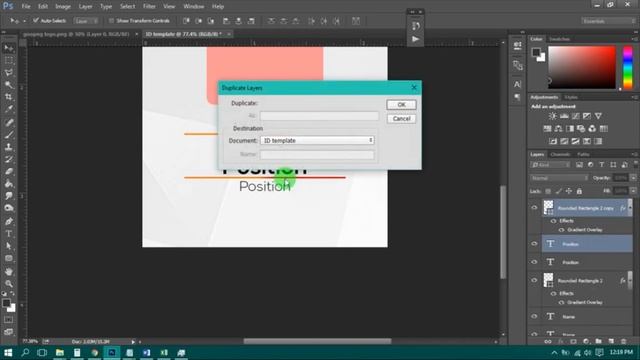Select the Clone Stamp tool
Viewport: 640px width, 360px height.
pyautogui.click(x=9, y=147)
